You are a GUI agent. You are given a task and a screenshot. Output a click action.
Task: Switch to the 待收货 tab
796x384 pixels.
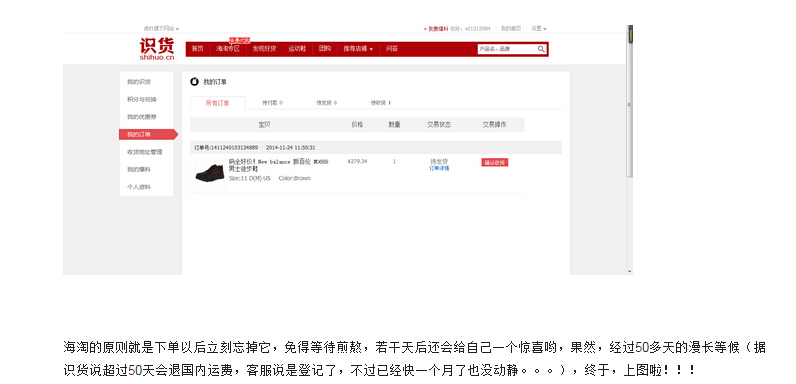pos(381,103)
